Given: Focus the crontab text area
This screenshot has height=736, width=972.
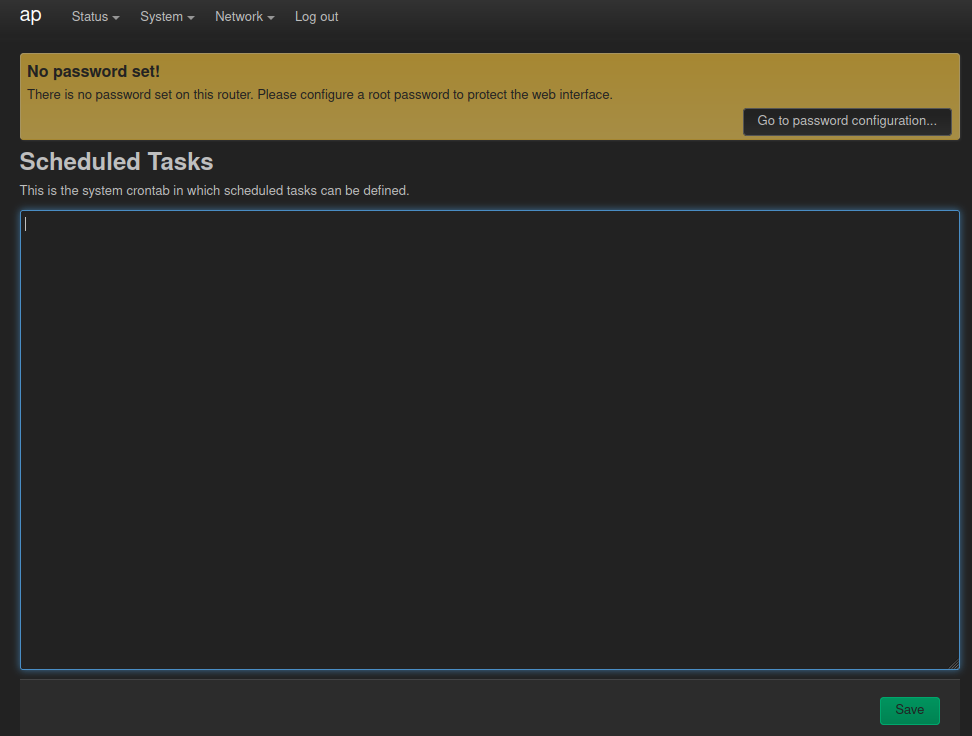Looking at the screenshot, I should (489, 440).
